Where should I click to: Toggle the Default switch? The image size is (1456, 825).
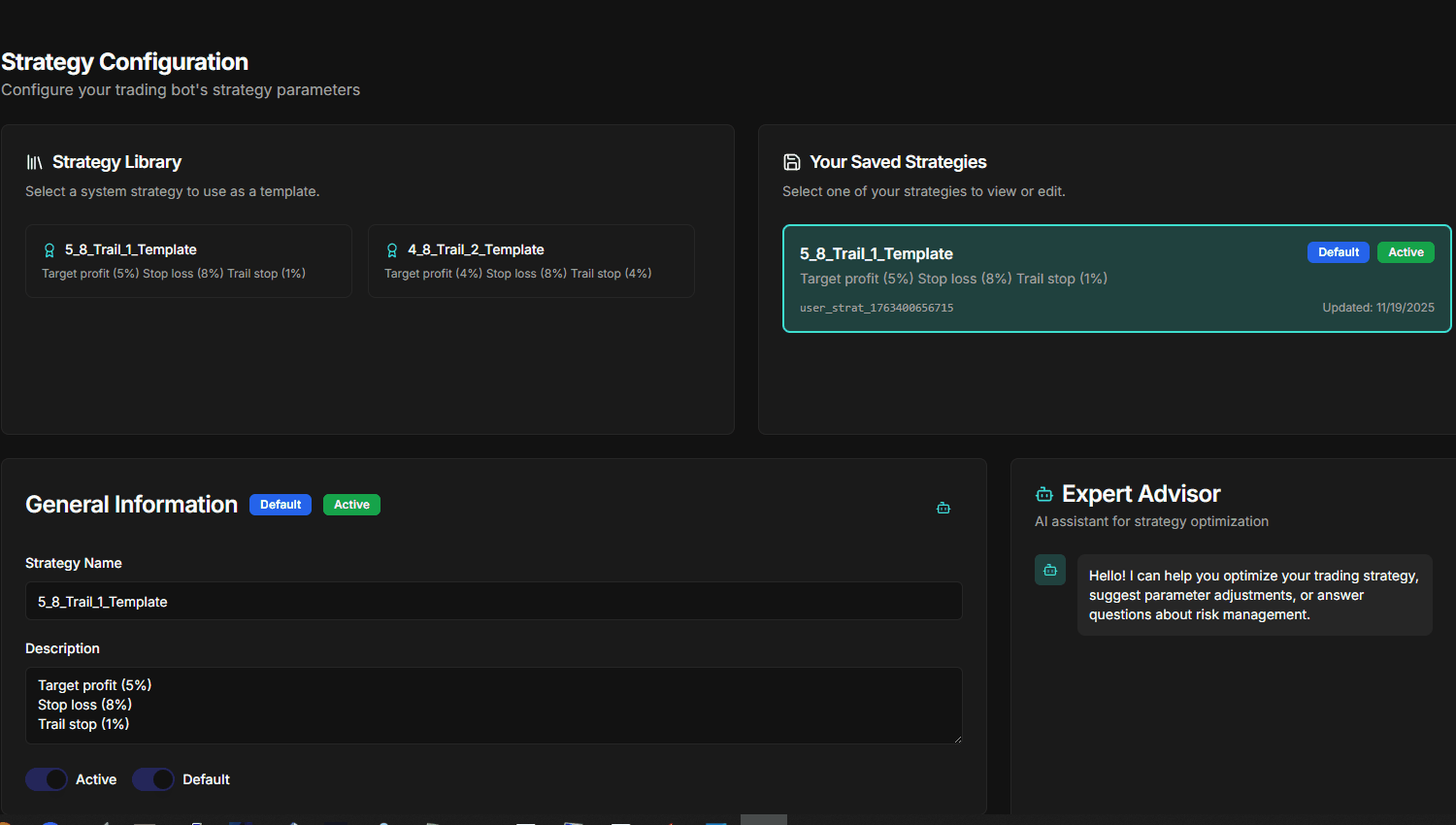coord(153,779)
